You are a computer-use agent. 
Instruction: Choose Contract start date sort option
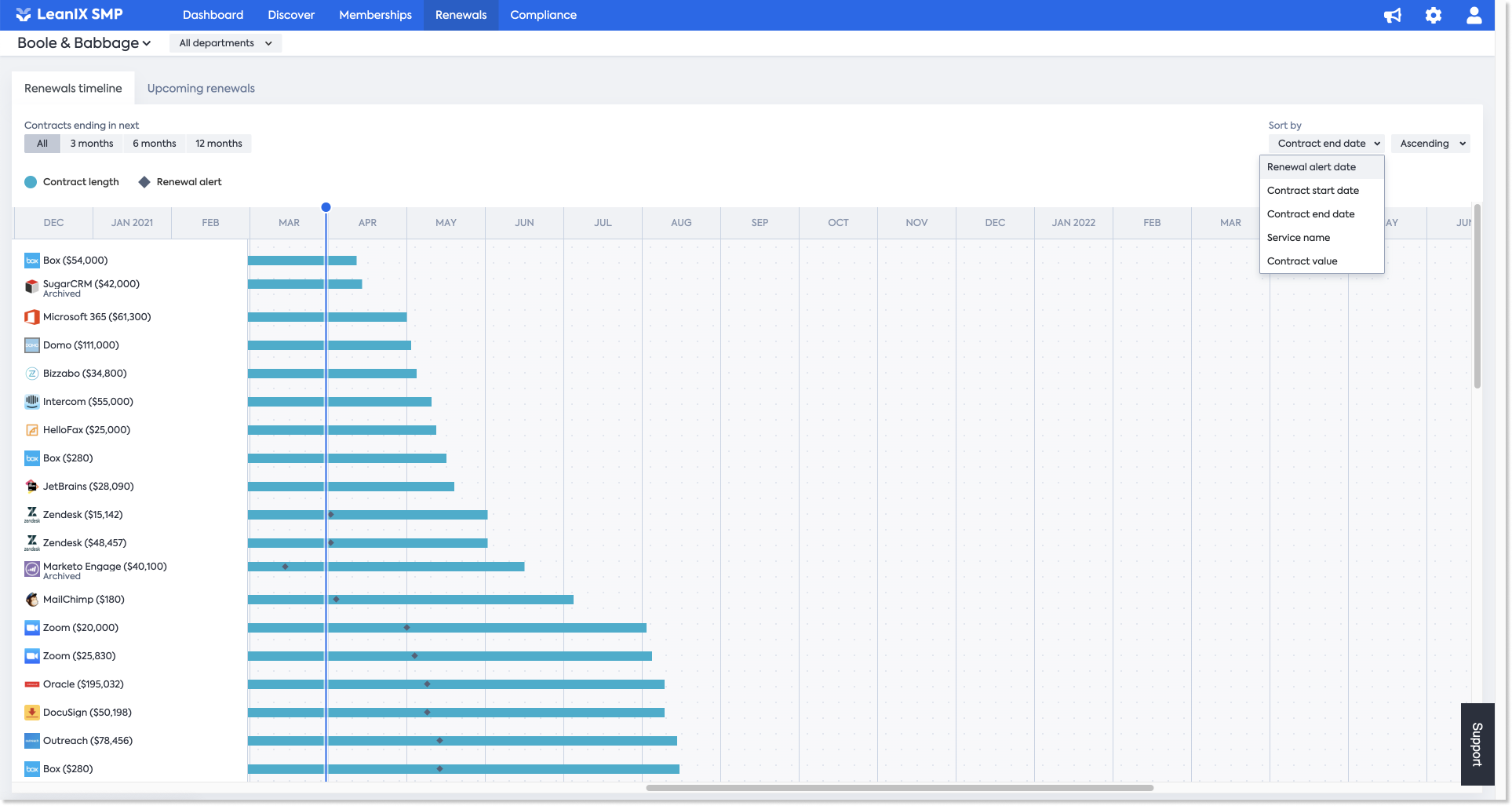coord(1321,191)
